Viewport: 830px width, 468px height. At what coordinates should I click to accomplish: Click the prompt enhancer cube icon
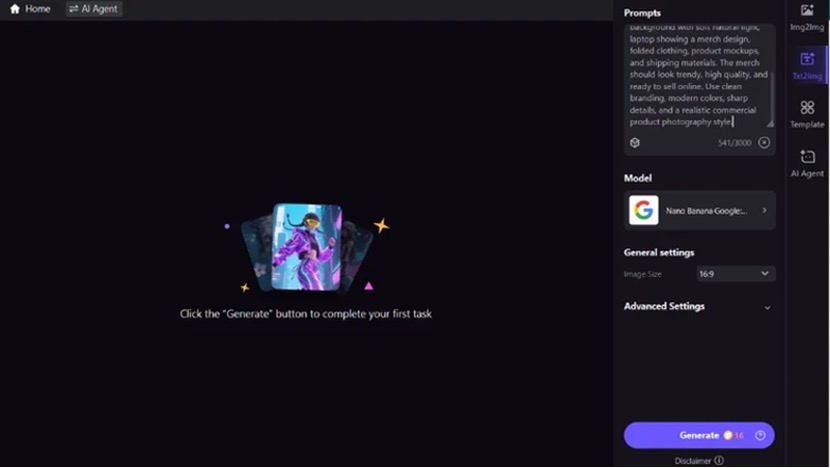(x=635, y=142)
